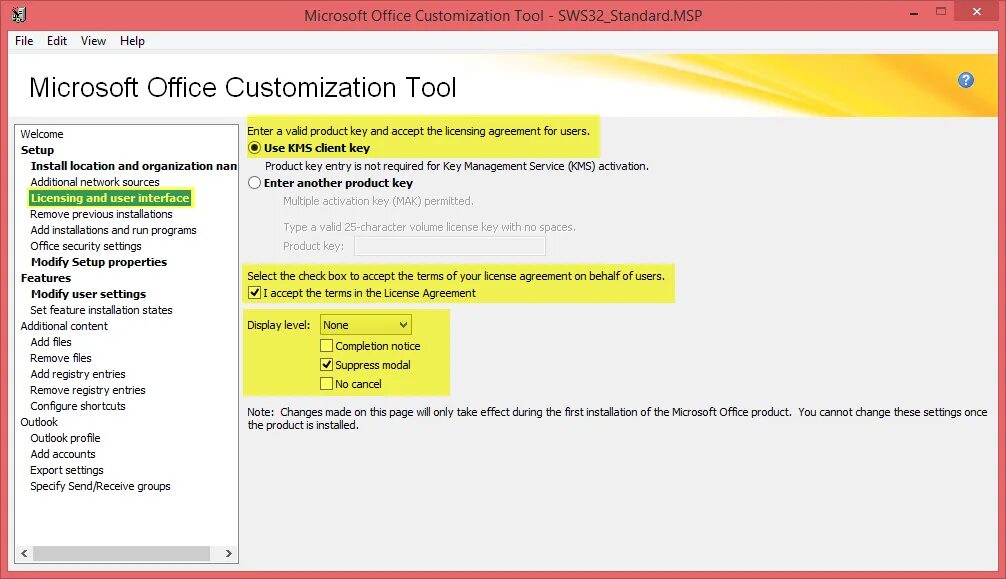The width and height of the screenshot is (1006, 579).
Task: Open Add installations and run programs
Action: tap(114, 230)
